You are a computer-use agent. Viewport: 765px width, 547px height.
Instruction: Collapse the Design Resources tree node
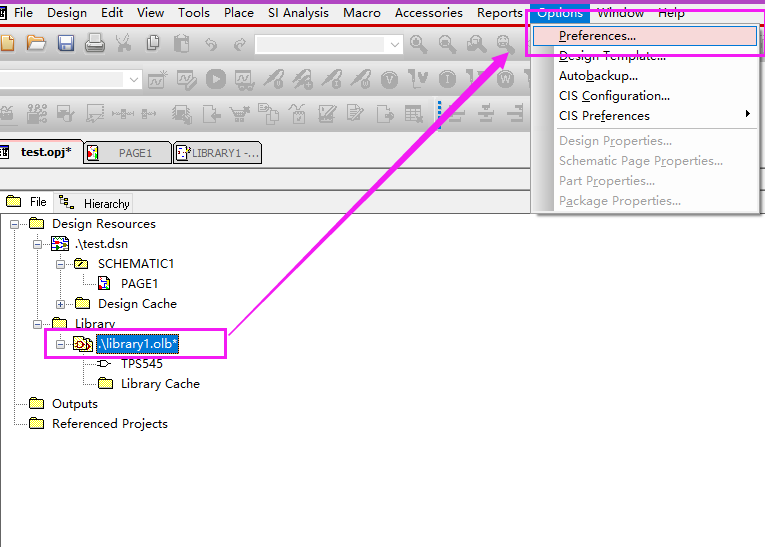(15, 224)
